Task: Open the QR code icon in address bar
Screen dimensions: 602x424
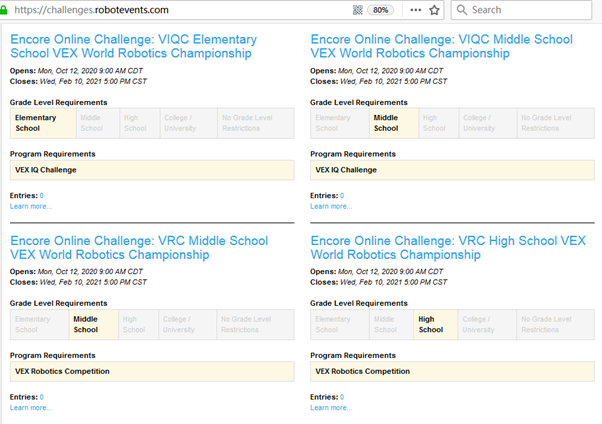Action: (357, 10)
